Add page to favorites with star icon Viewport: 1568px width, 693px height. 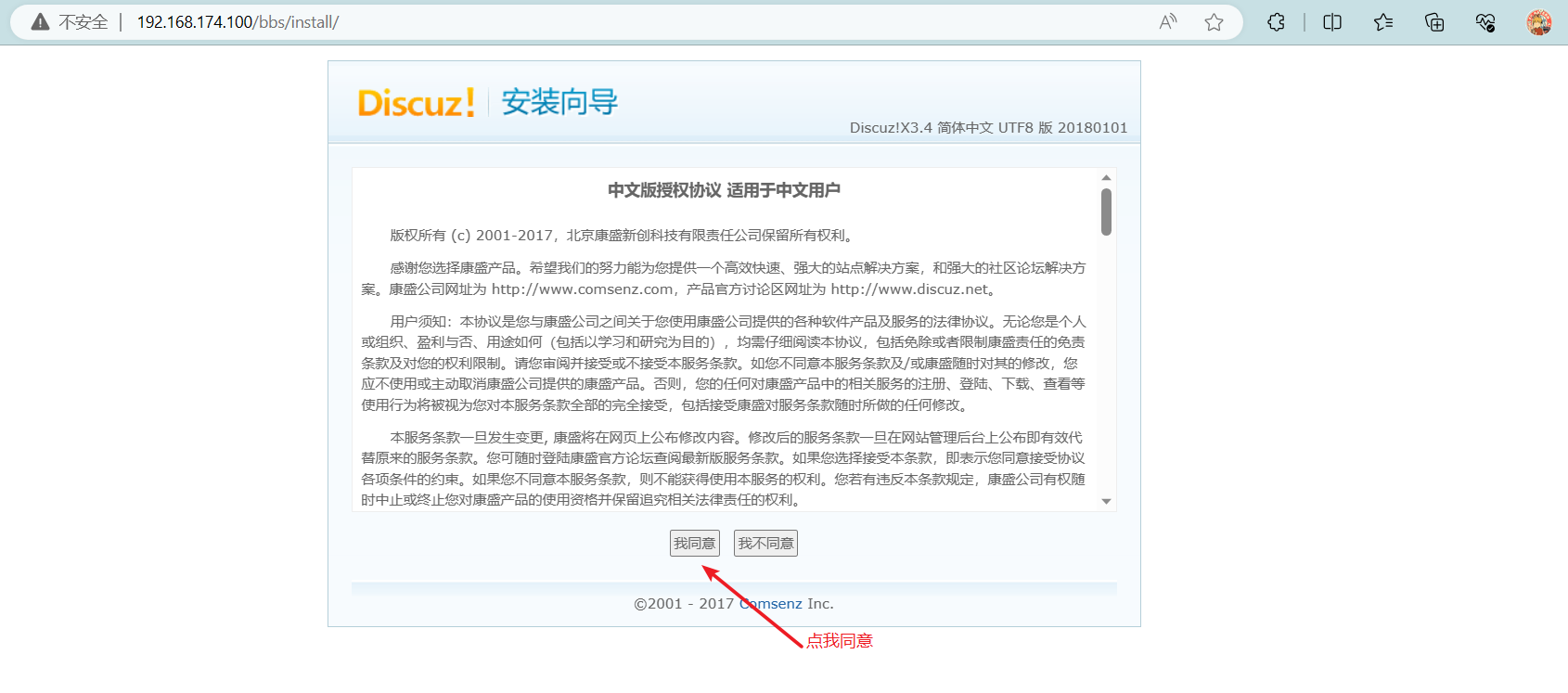pyautogui.click(x=1214, y=22)
